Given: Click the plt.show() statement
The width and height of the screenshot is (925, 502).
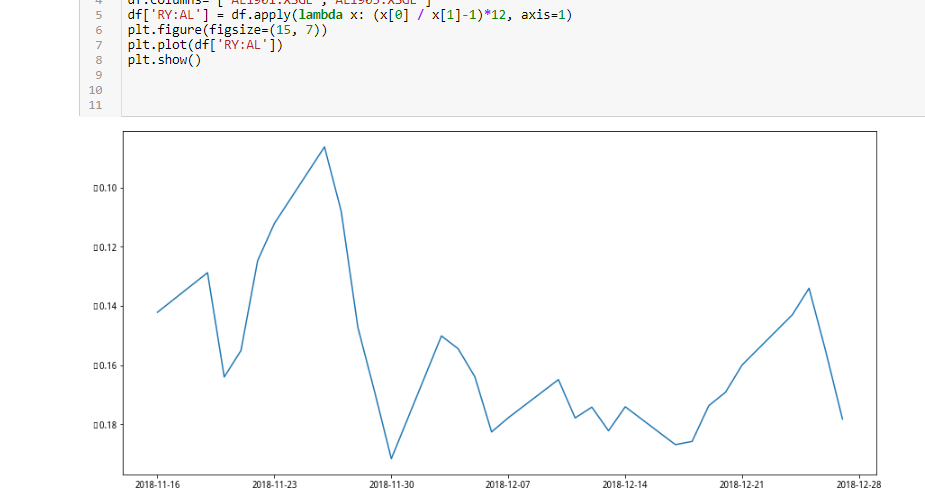Looking at the screenshot, I should point(164,60).
